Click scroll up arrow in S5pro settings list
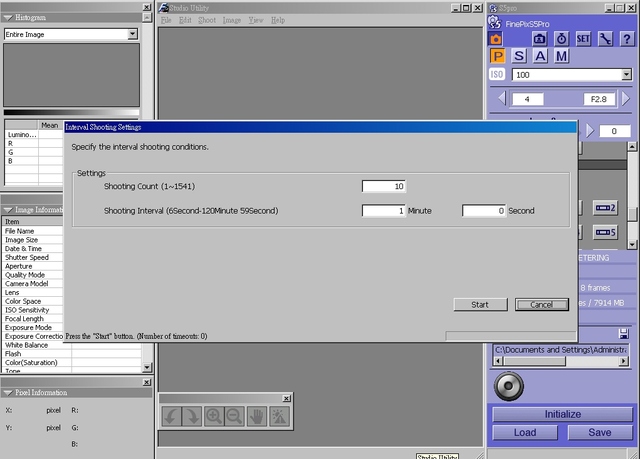The image size is (640, 459). pos(632,146)
